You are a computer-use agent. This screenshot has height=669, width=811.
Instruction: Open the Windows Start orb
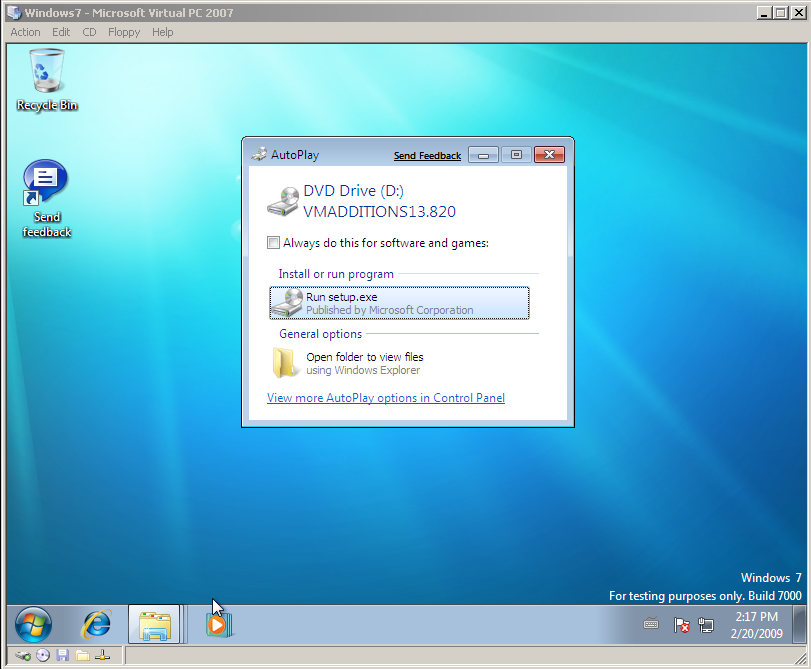(x=34, y=625)
